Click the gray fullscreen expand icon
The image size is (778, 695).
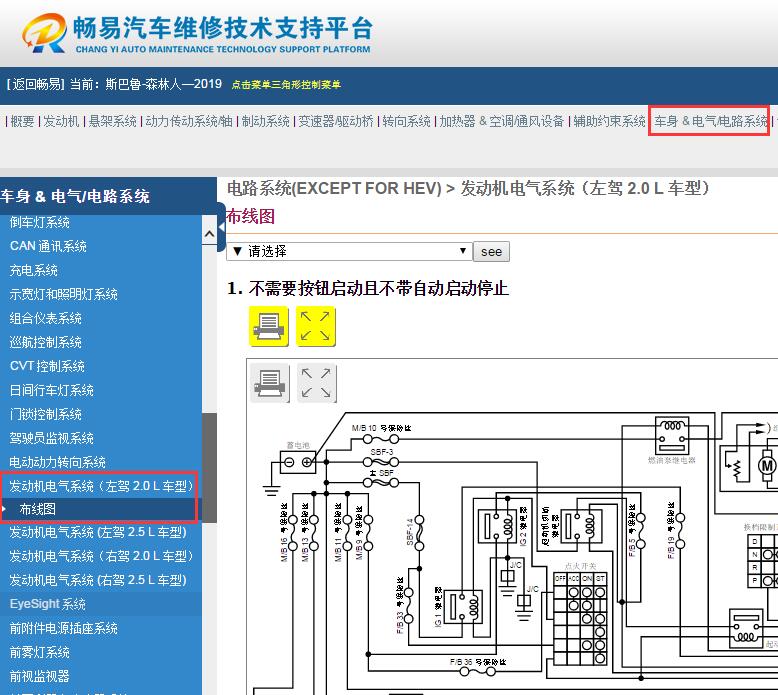coord(316,383)
